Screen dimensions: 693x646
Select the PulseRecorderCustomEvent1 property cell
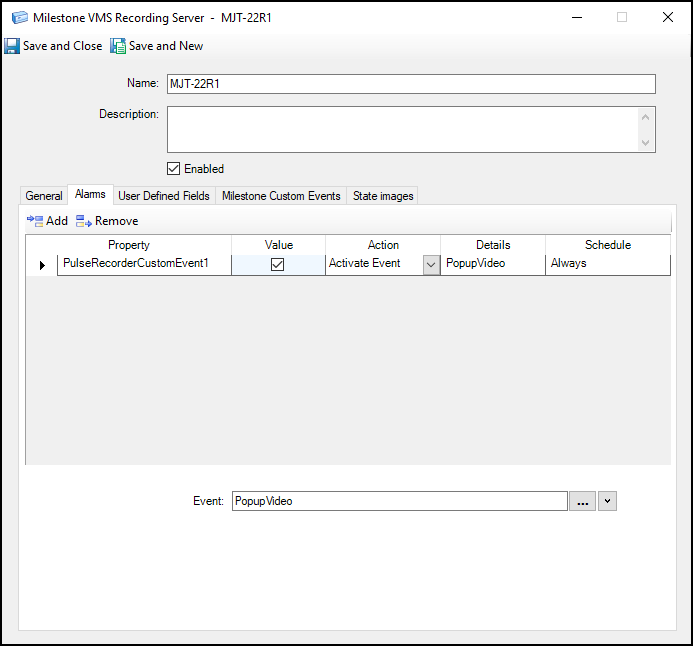coord(145,265)
